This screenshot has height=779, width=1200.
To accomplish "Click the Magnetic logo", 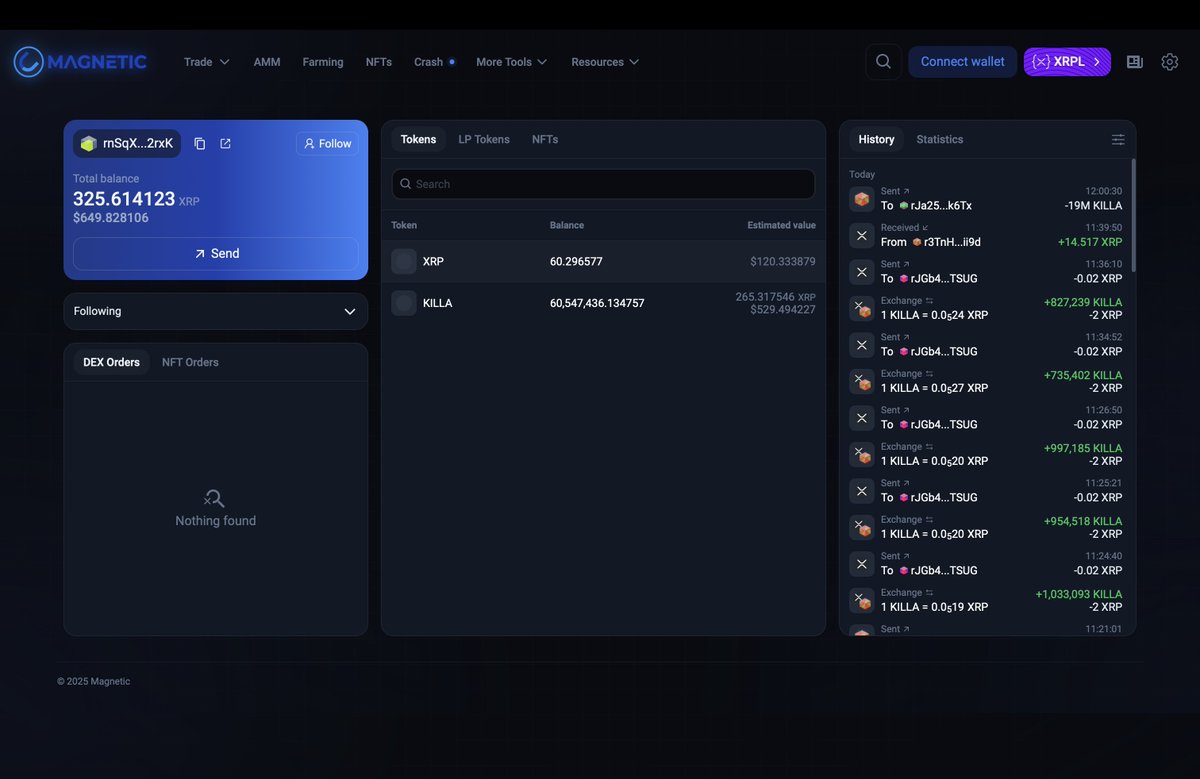I will point(80,62).
